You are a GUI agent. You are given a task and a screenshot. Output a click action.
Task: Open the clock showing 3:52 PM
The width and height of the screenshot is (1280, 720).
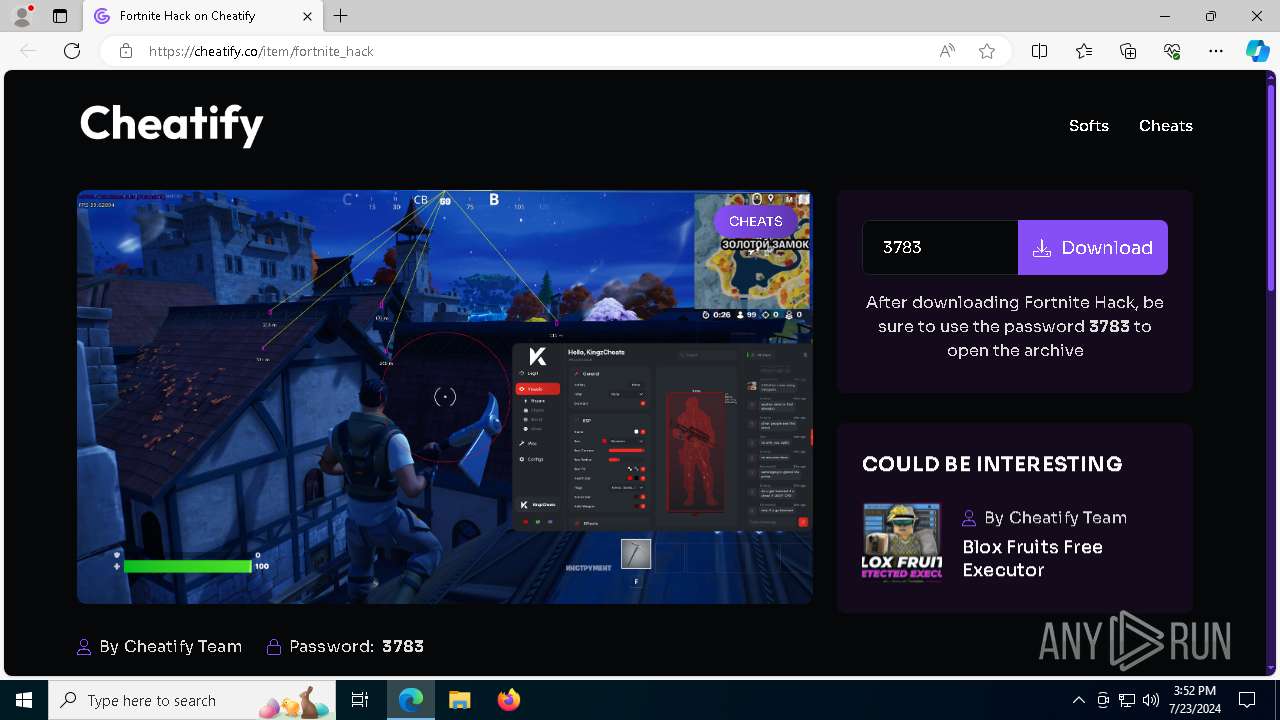1194,700
